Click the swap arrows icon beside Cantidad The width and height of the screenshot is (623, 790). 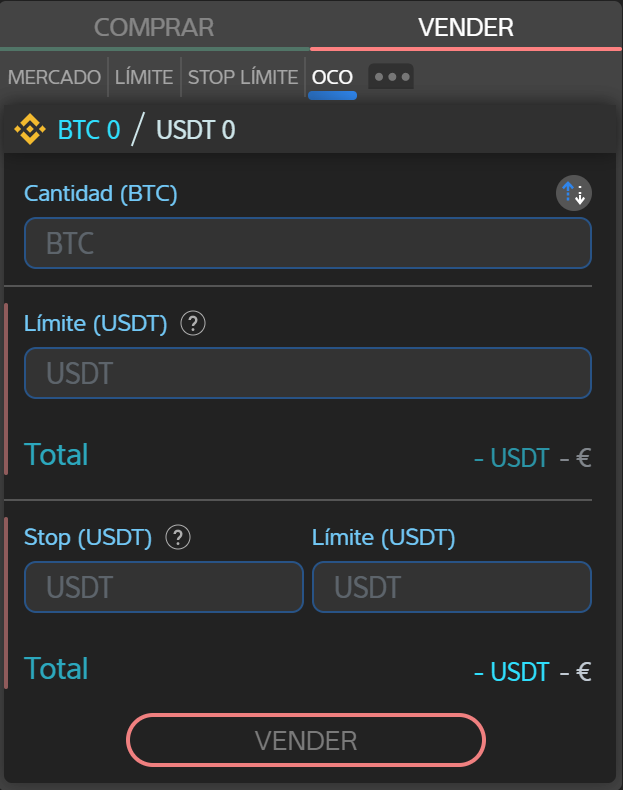point(574,194)
